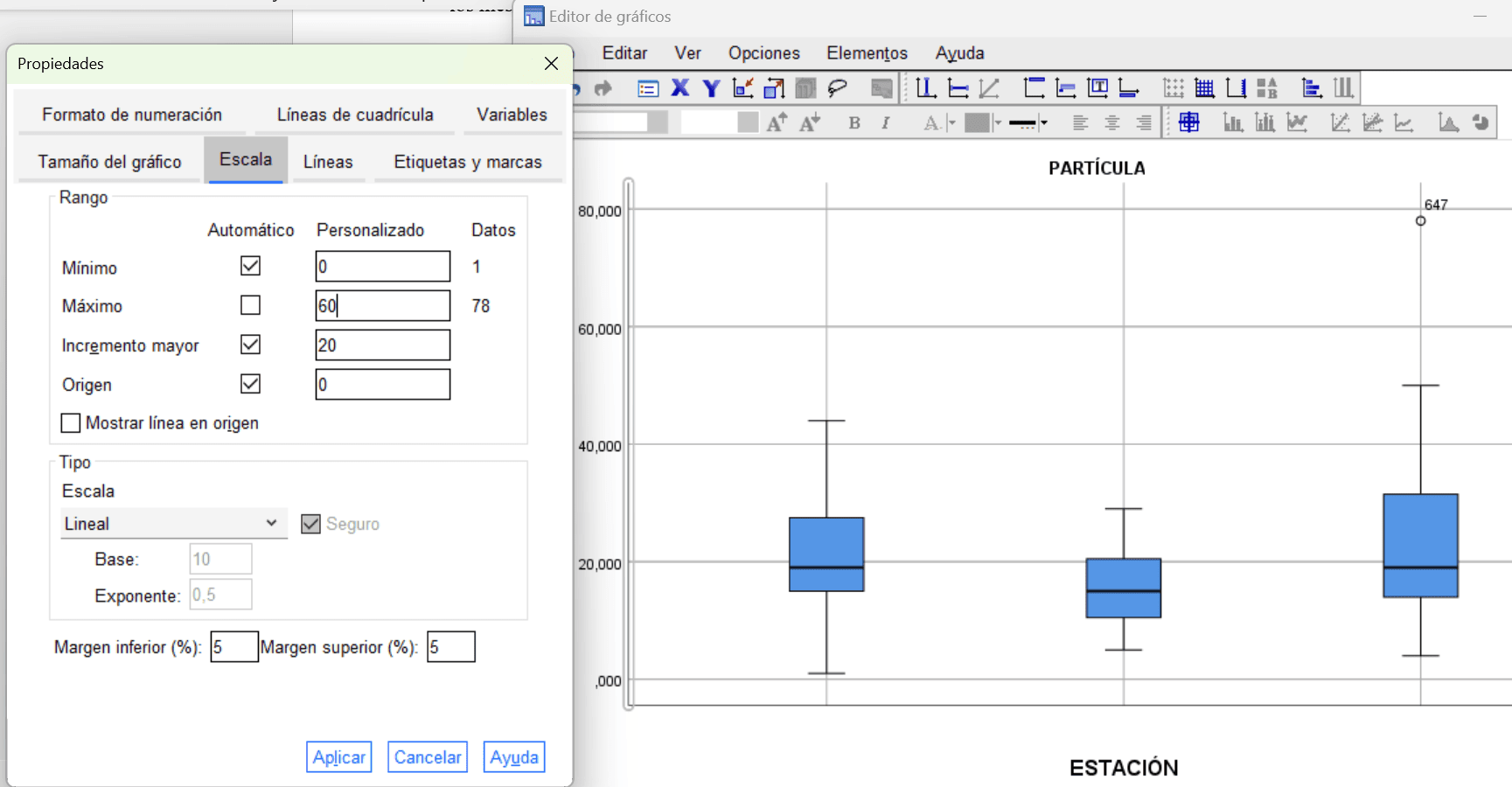Expand the Lineal scale type dropdown
Image resolution: width=1512 pixels, height=787 pixels.
(172, 524)
